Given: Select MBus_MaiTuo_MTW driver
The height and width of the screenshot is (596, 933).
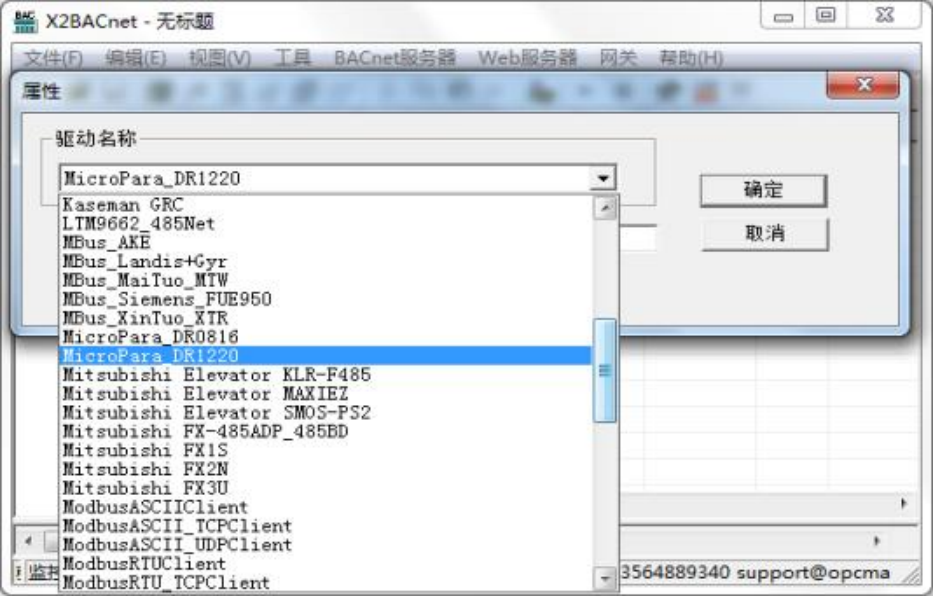Looking at the screenshot, I should (x=325, y=280).
